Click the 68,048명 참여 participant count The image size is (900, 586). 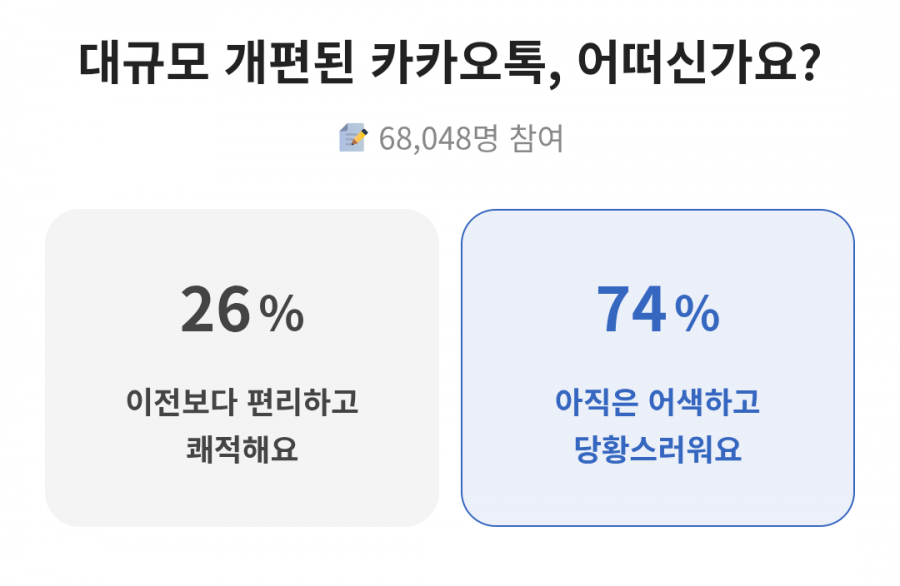471,139
